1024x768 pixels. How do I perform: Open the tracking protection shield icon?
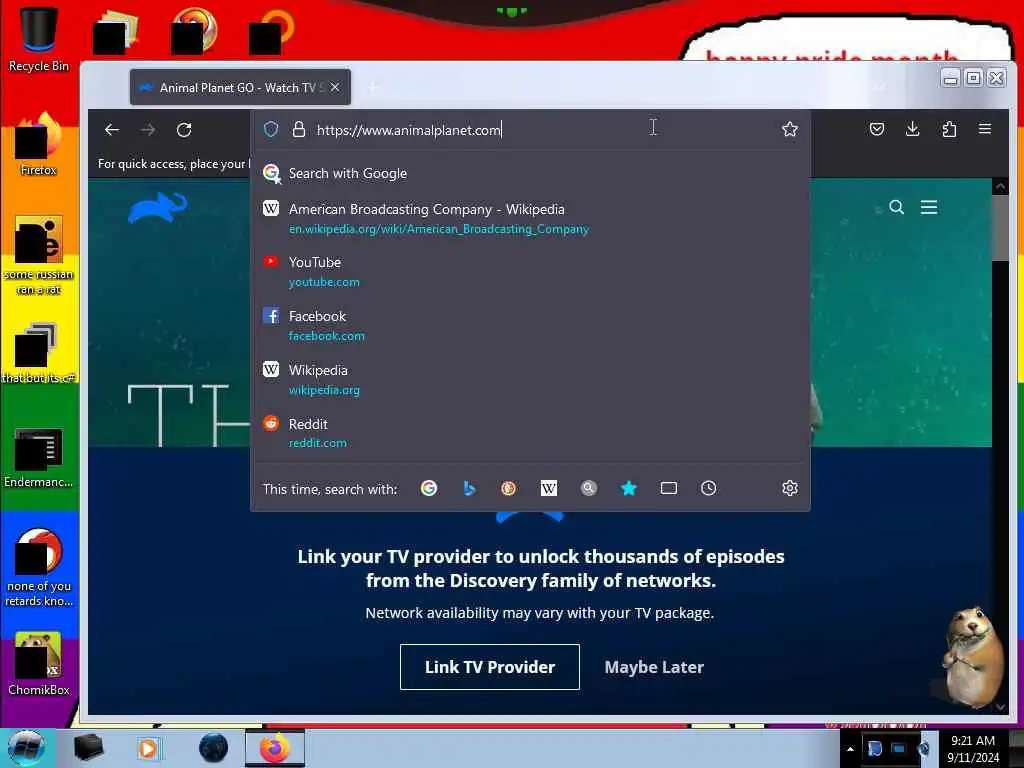(x=271, y=129)
